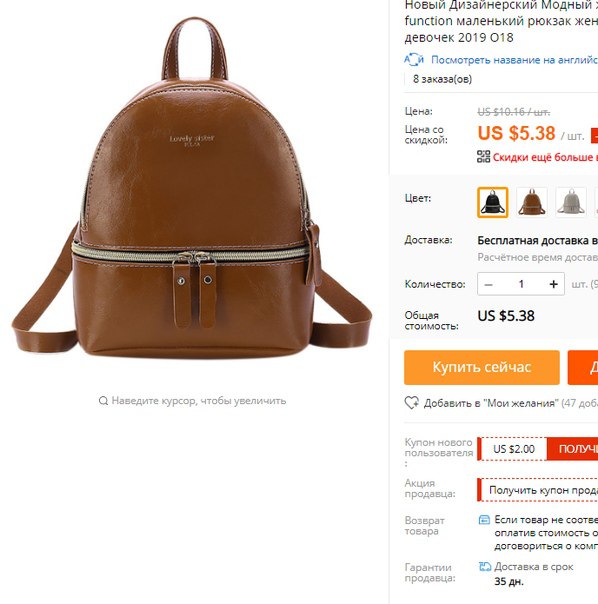The height and width of the screenshot is (604, 598).
Task: Click the QR code icon beside the extra discounts text
Action: [484, 156]
